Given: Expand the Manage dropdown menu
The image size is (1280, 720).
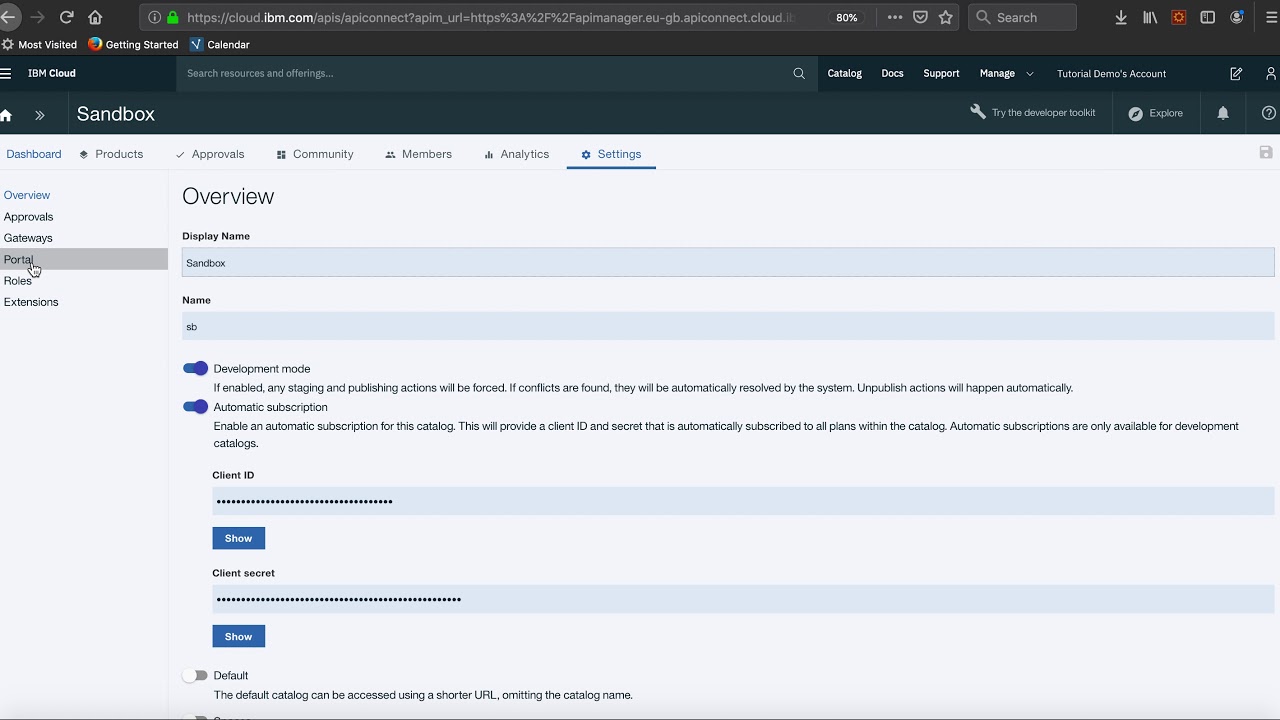Looking at the screenshot, I should [1006, 73].
